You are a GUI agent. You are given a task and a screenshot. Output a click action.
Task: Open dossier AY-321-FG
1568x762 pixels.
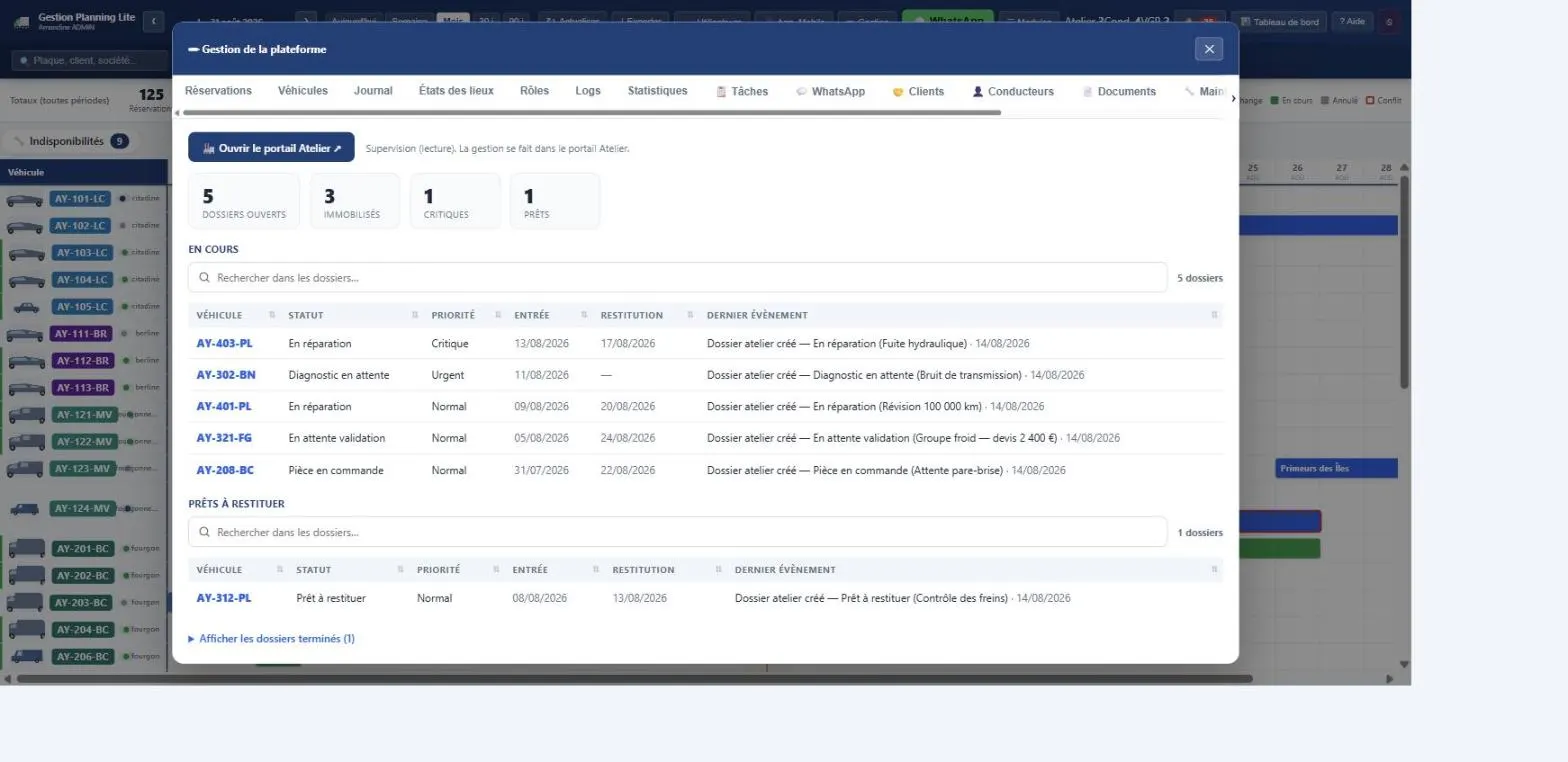[224, 438]
